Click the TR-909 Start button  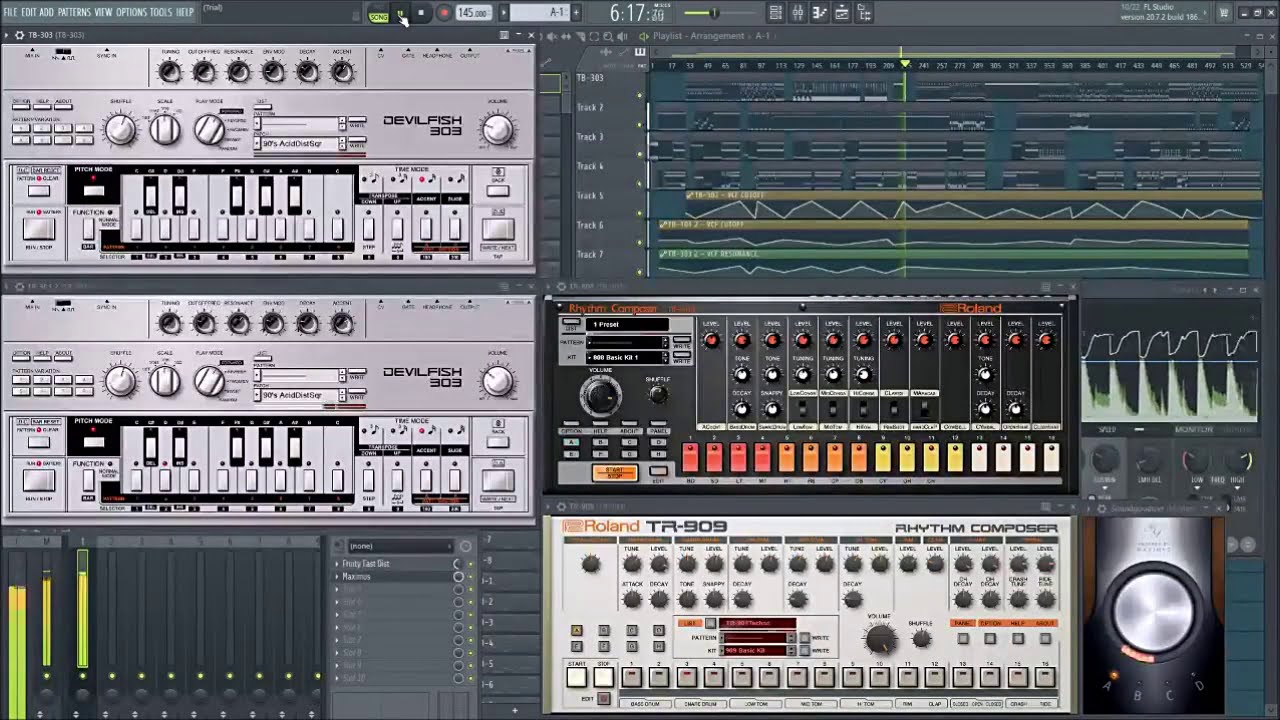tap(577, 677)
